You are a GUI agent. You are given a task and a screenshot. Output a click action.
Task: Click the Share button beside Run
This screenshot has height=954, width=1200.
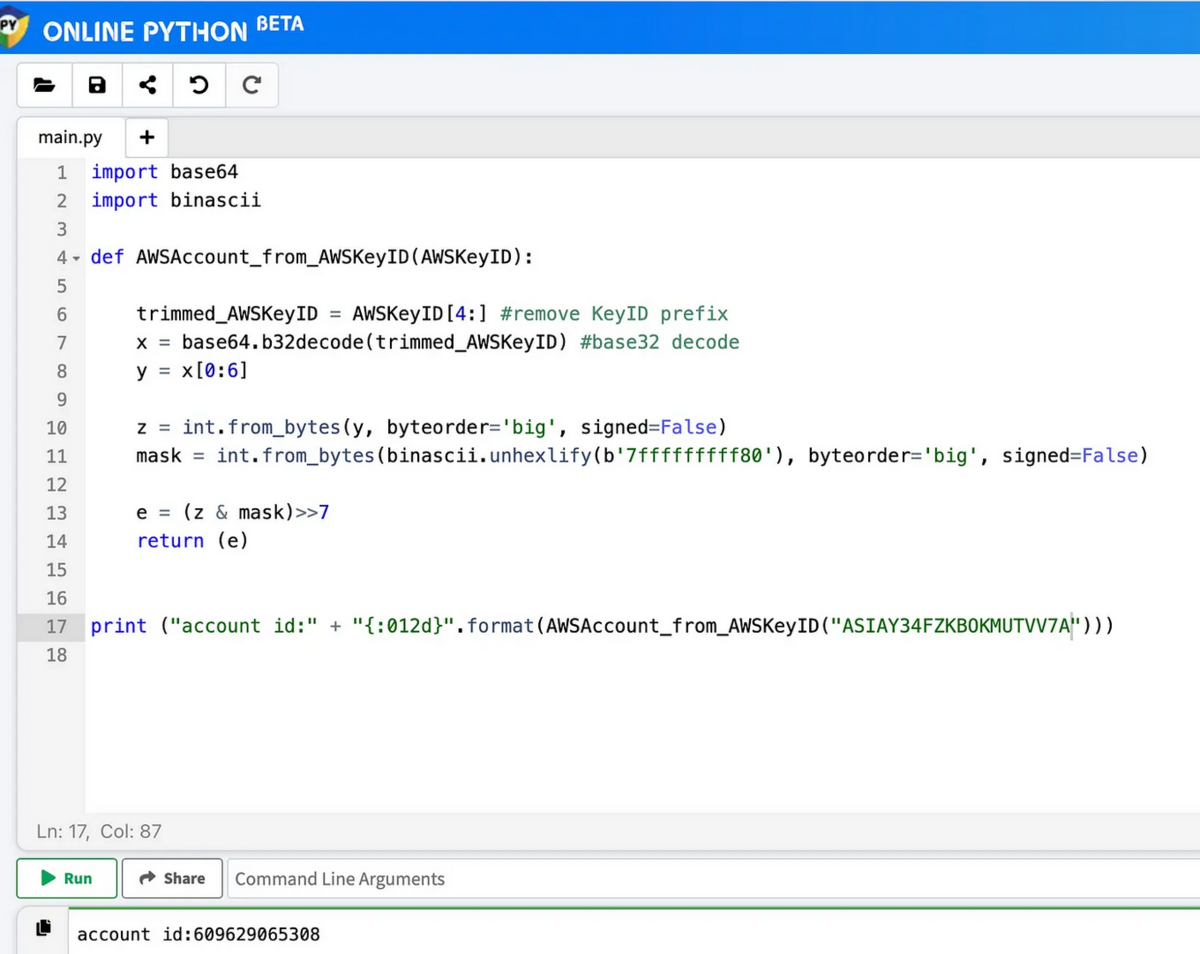pos(172,878)
